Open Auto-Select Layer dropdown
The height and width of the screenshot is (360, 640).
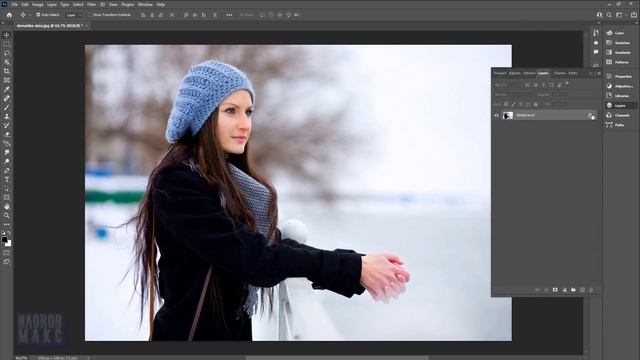pos(74,15)
